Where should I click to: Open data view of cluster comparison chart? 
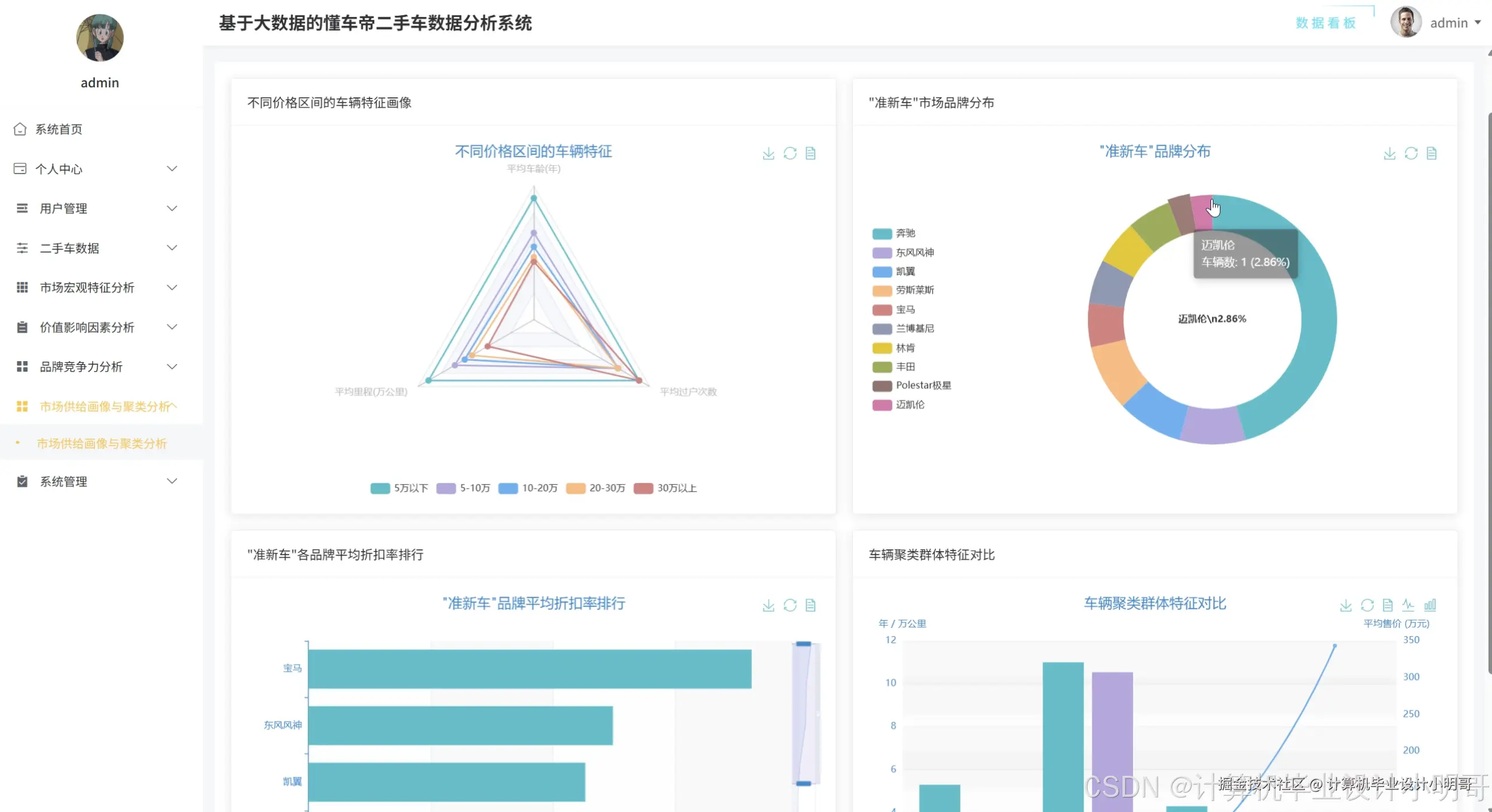tap(1388, 605)
